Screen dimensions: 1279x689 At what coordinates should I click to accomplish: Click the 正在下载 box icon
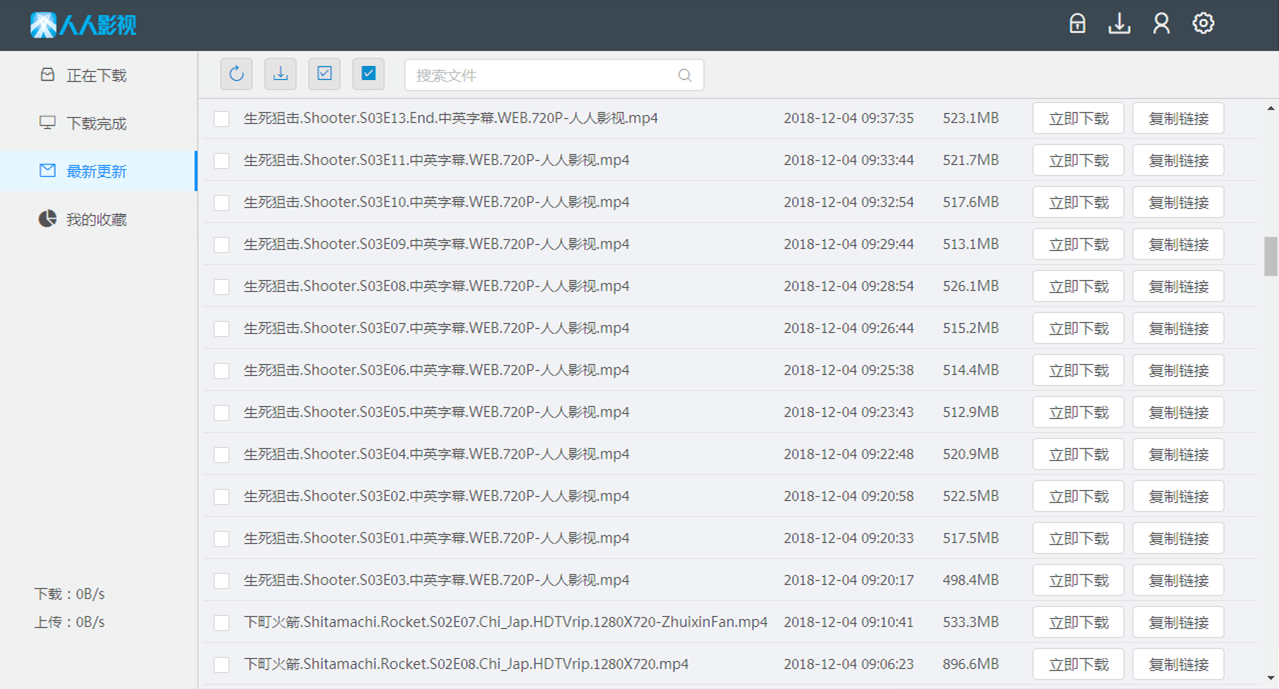(47, 75)
